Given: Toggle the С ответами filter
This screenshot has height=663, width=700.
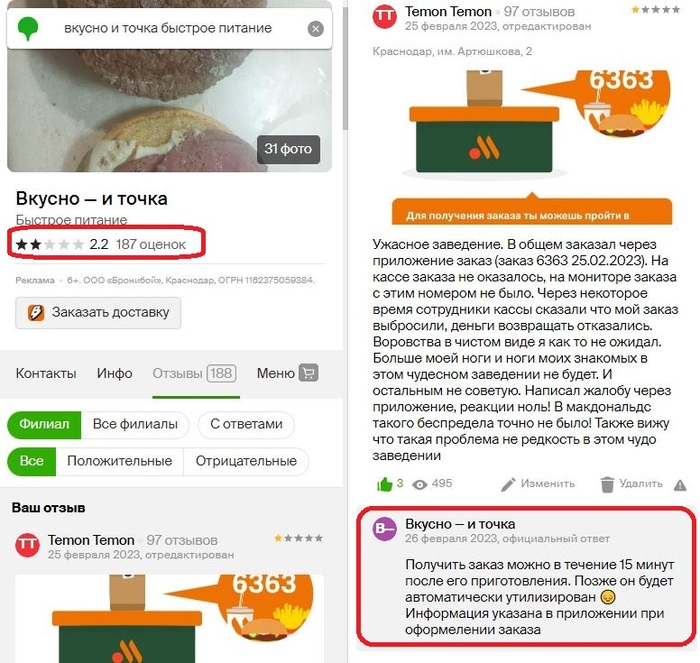Looking at the screenshot, I should pos(246,424).
